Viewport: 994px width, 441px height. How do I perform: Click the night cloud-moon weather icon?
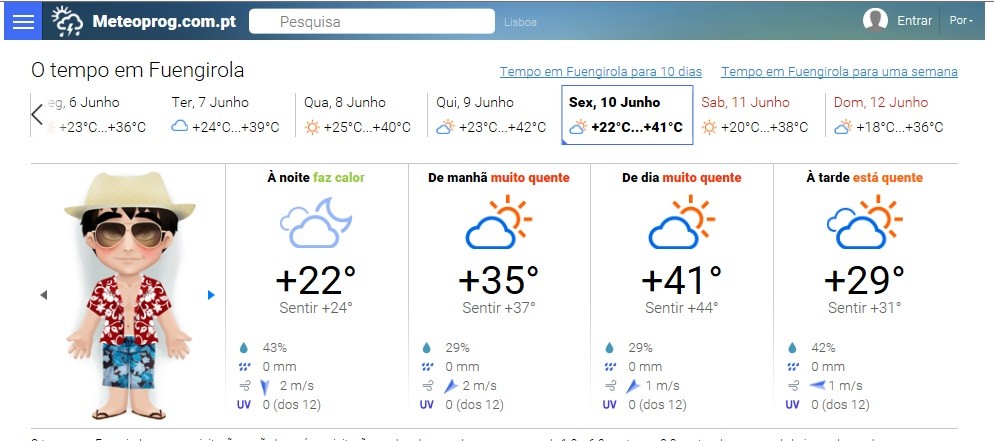(315, 221)
